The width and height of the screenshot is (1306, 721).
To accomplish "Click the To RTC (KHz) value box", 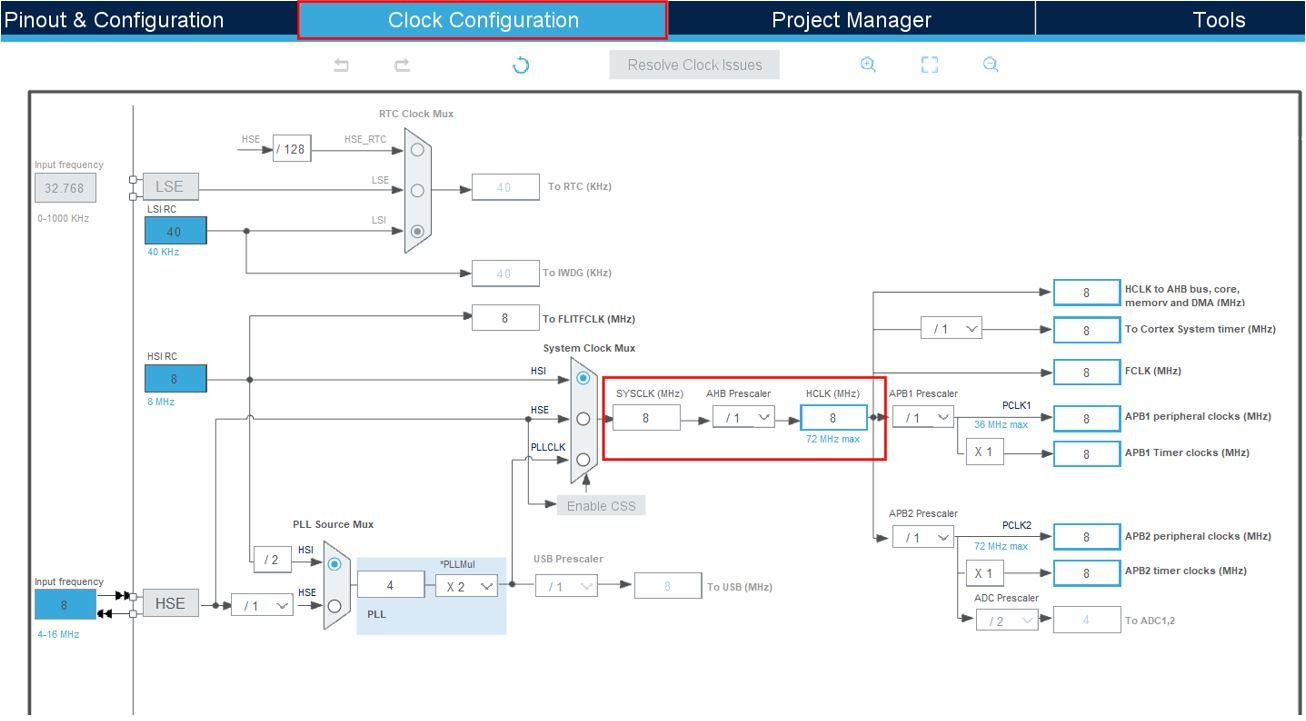I will pyautogui.click(x=505, y=187).
